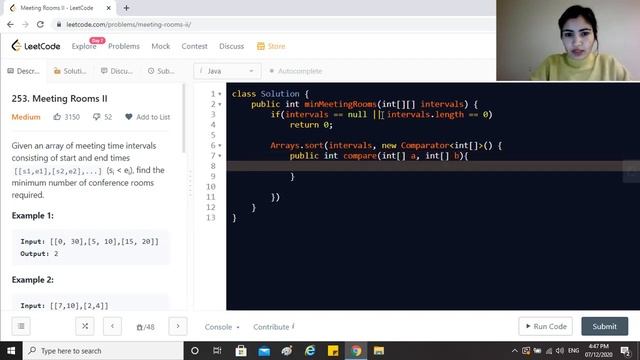Open Mock in top navigation
Screen dimensions: 640x360
[160, 46]
